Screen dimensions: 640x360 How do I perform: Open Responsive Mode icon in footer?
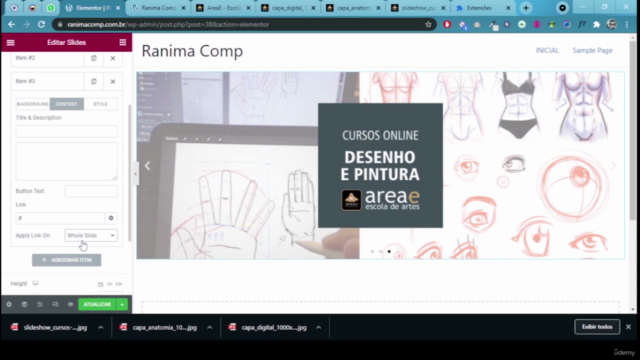(55, 304)
